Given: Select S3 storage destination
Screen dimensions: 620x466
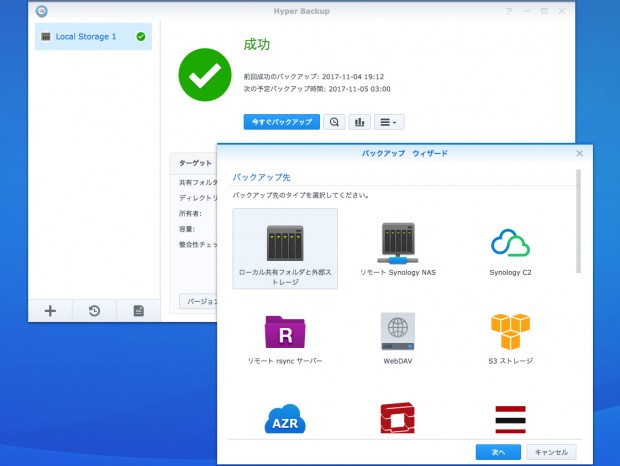Looking at the screenshot, I should pos(510,338).
